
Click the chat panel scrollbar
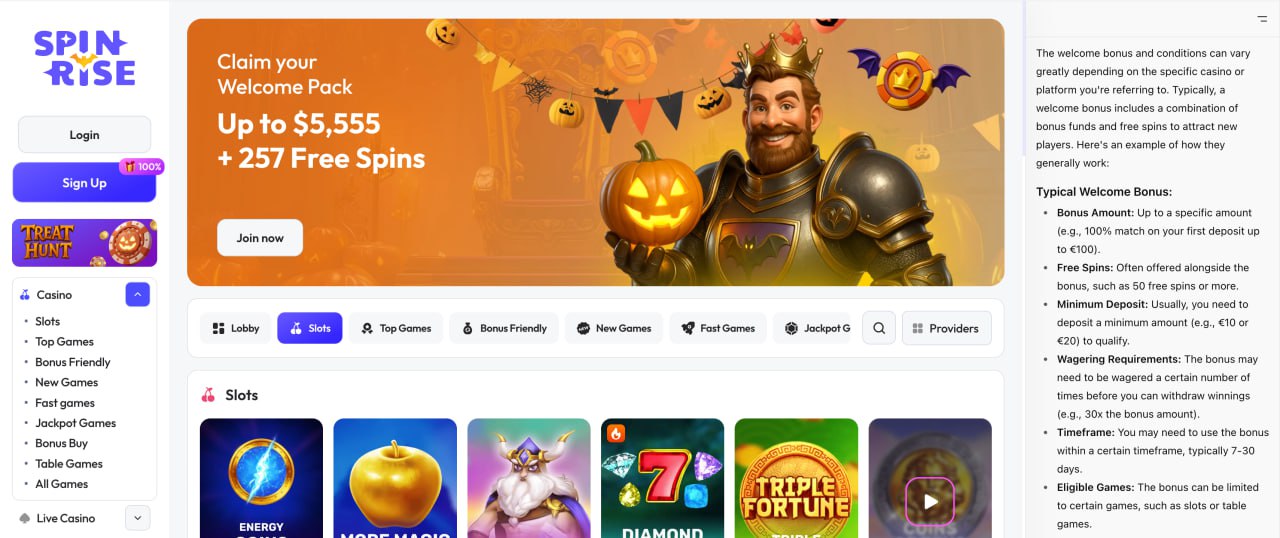(1024, 78)
